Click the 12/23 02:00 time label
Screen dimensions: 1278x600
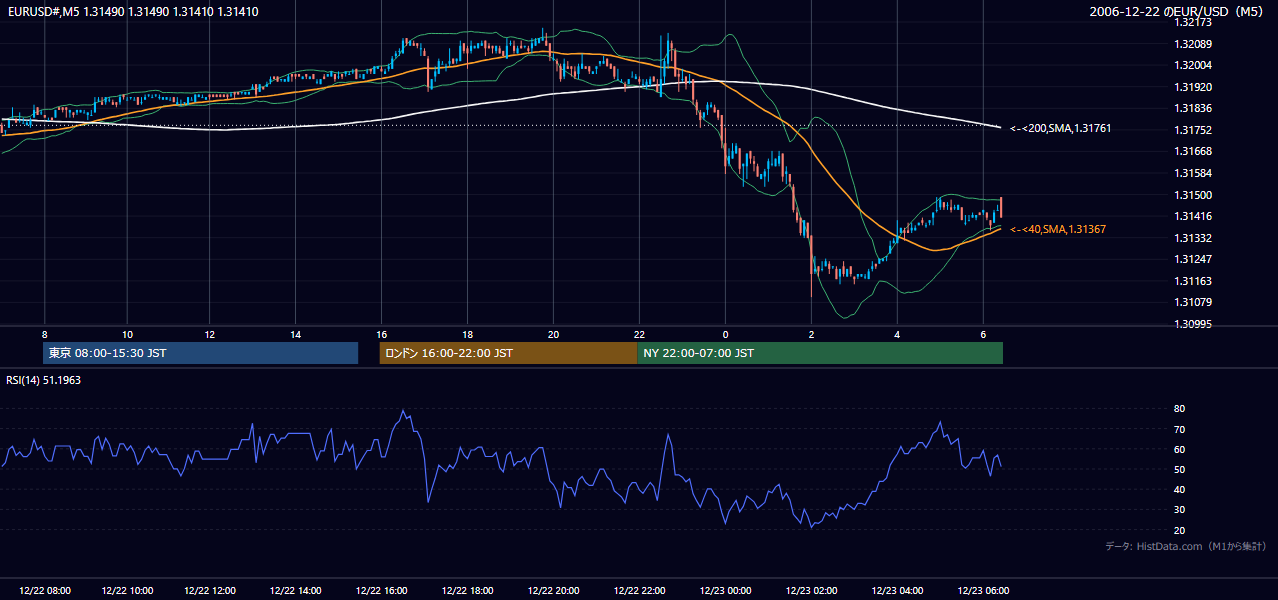(811, 590)
